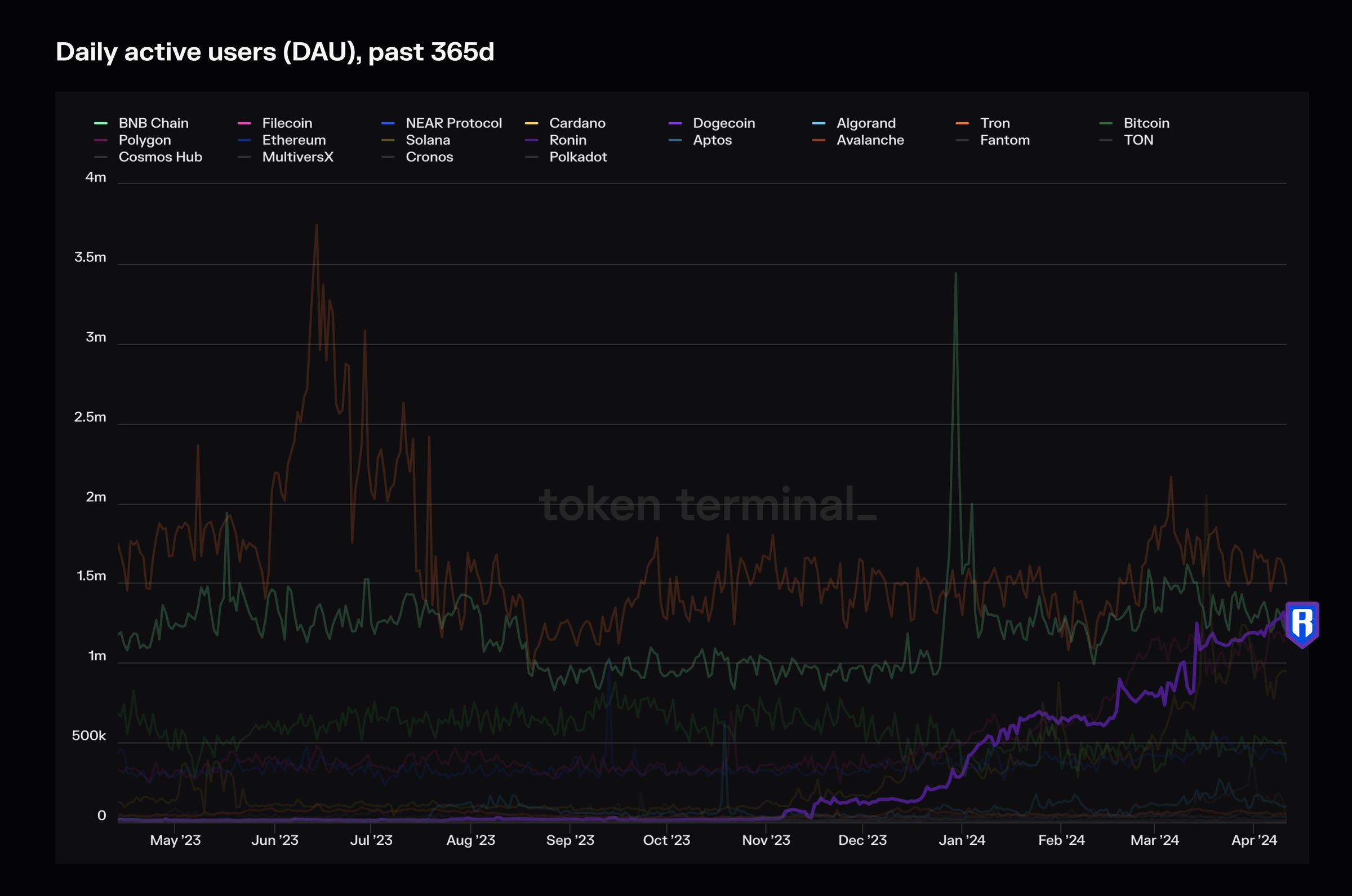Screen dimensions: 1352x896
Task: Toggle NEAR Protocol legend entry
Action: pyautogui.click(x=453, y=123)
